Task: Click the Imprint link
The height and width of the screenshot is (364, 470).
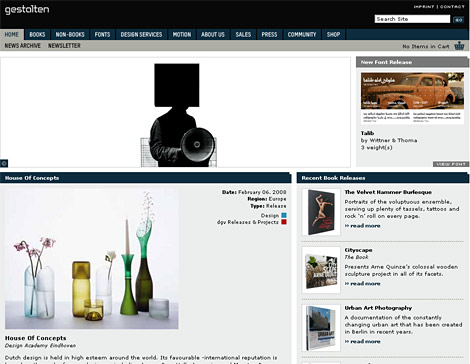Action: pos(424,7)
